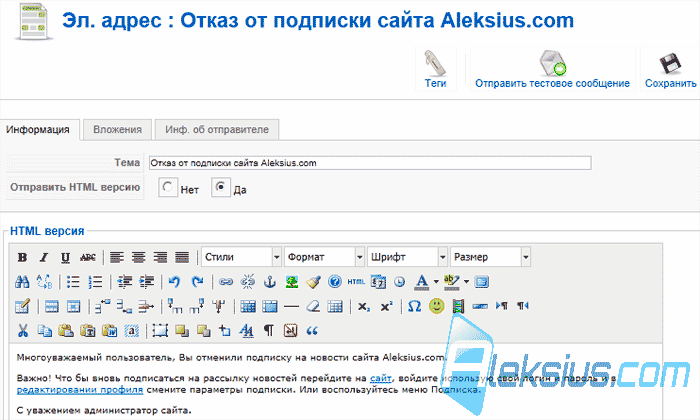Open the Размер size dropdown
Image resolution: width=700 pixels, height=420 pixels.
(491, 257)
